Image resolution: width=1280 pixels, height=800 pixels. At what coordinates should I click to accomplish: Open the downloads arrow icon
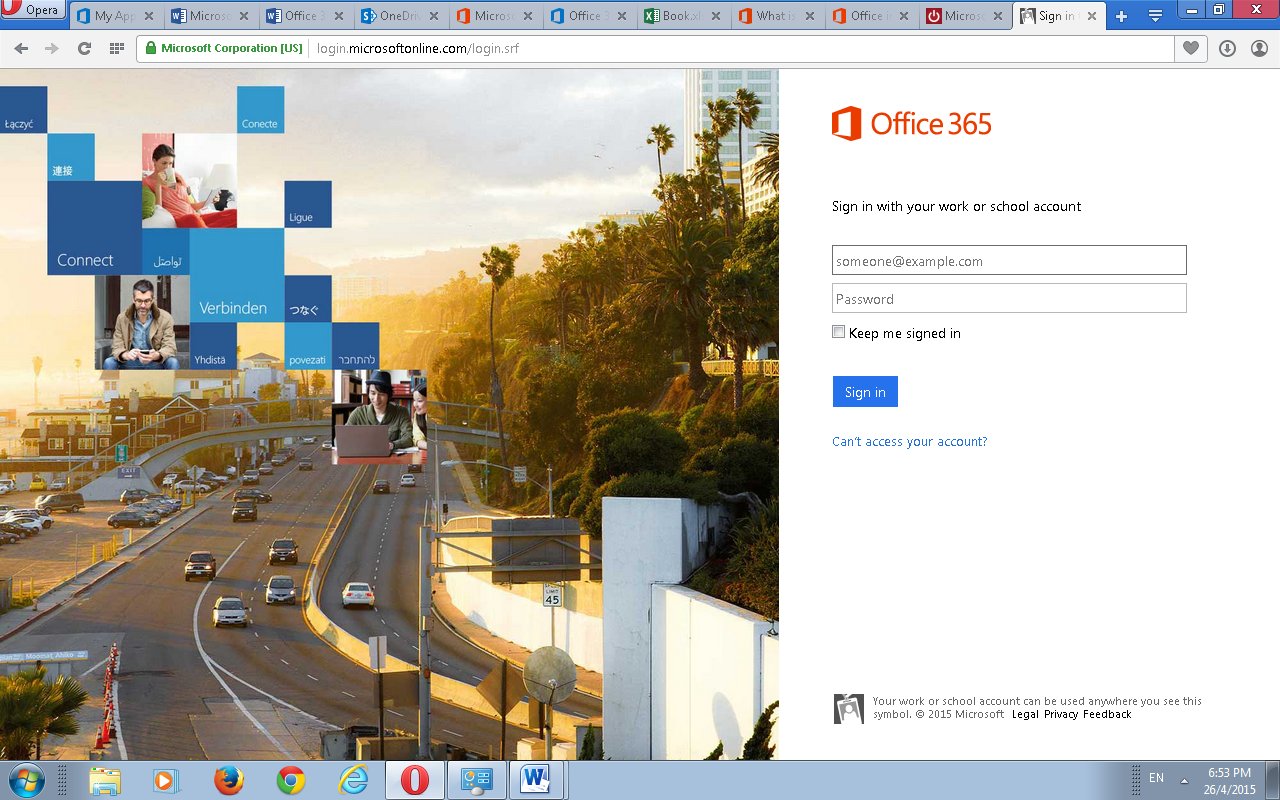click(1227, 49)
